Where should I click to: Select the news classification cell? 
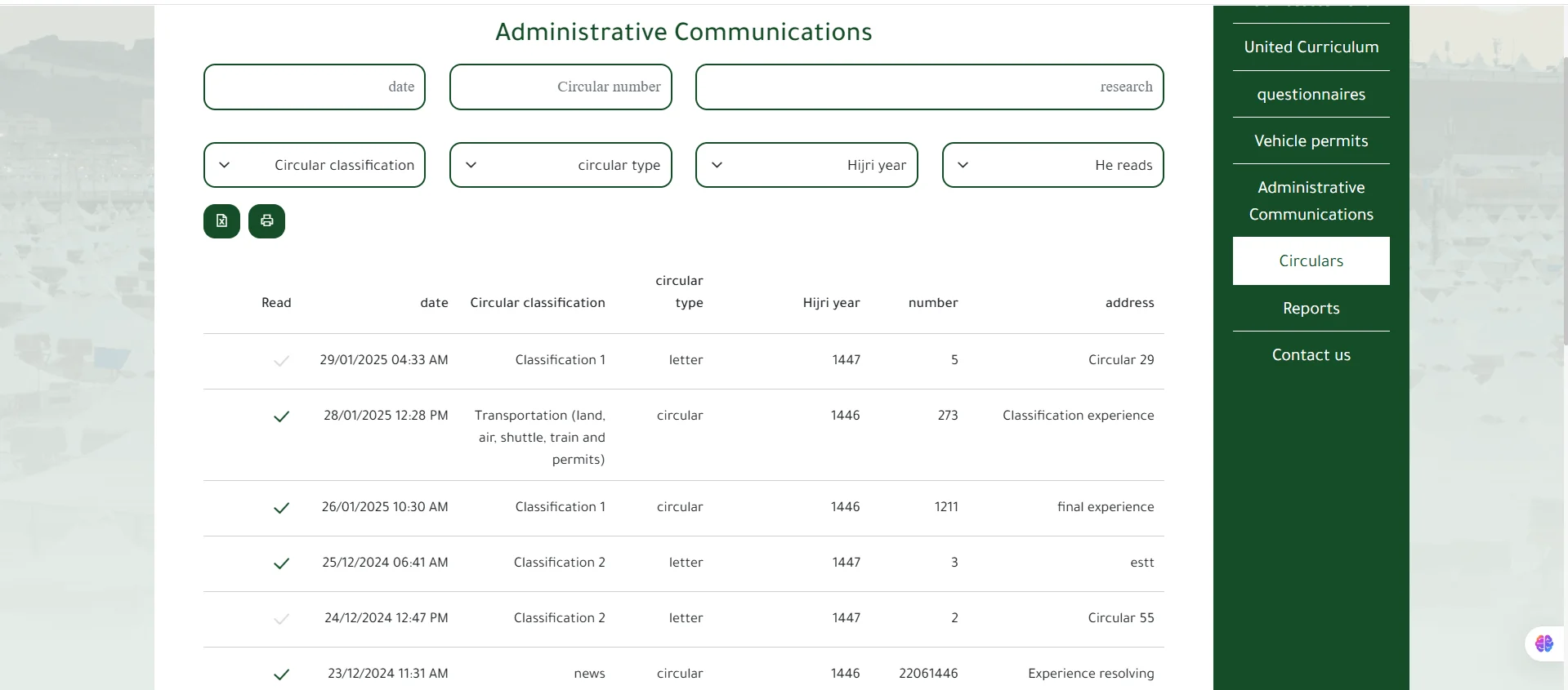pos(589,674)
